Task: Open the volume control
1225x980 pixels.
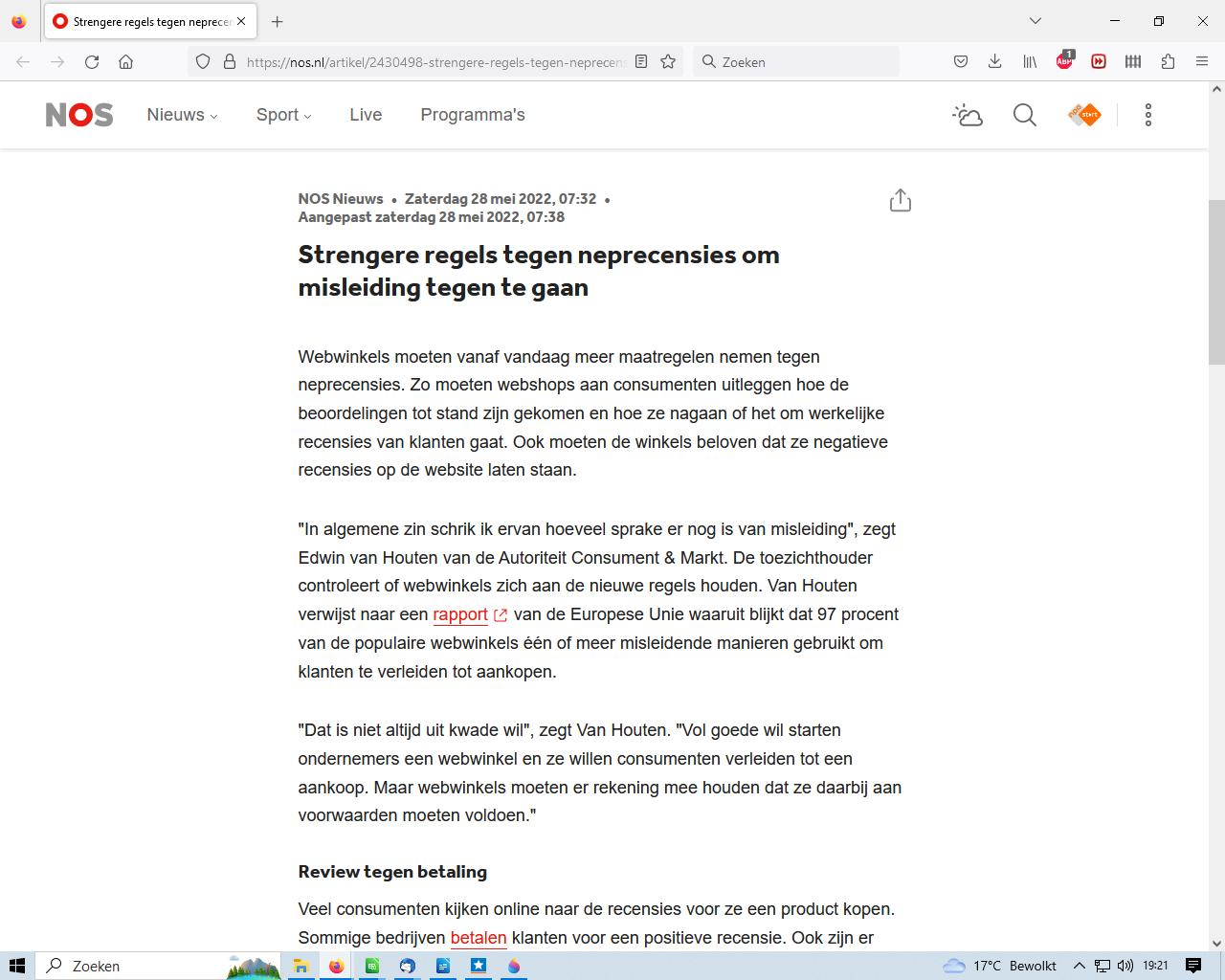Action: [1125, 966]
